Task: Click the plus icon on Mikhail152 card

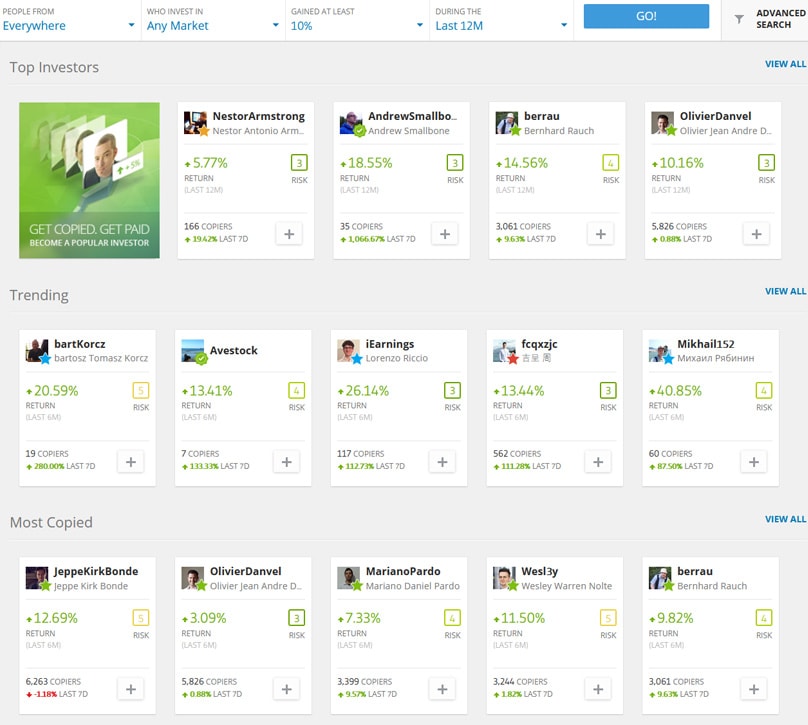Action: [753, 462]
